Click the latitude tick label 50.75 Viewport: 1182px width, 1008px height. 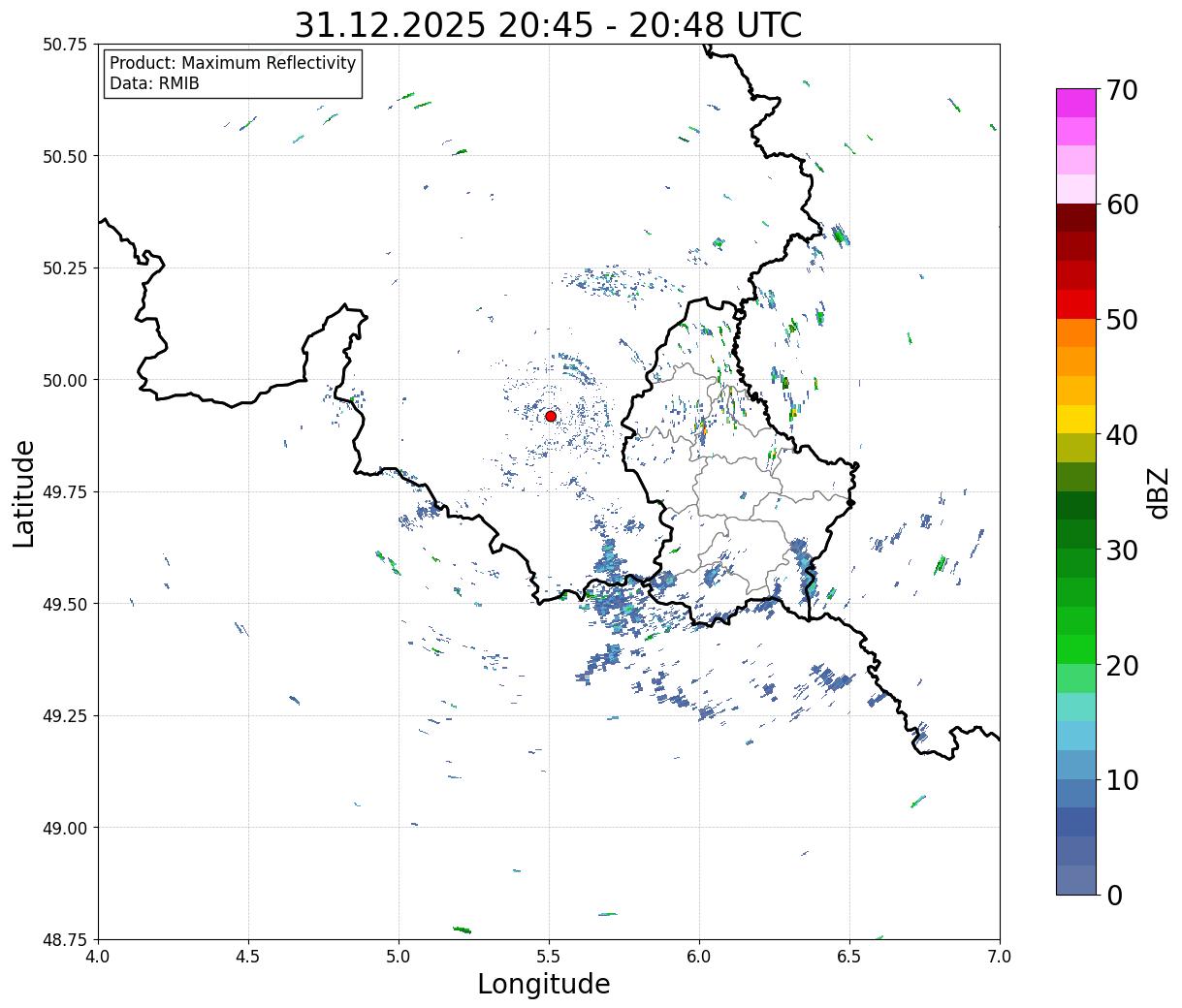tap(65, 45)
